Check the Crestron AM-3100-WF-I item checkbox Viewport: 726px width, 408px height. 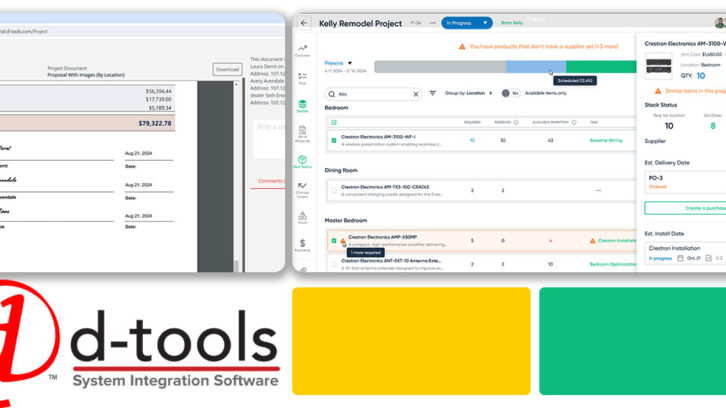[x=333, y=140]
